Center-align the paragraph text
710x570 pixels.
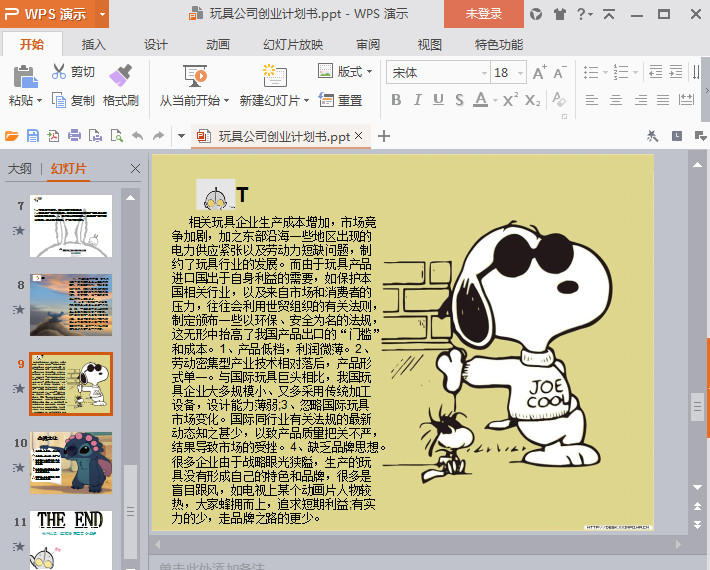(x=615, y=100)
